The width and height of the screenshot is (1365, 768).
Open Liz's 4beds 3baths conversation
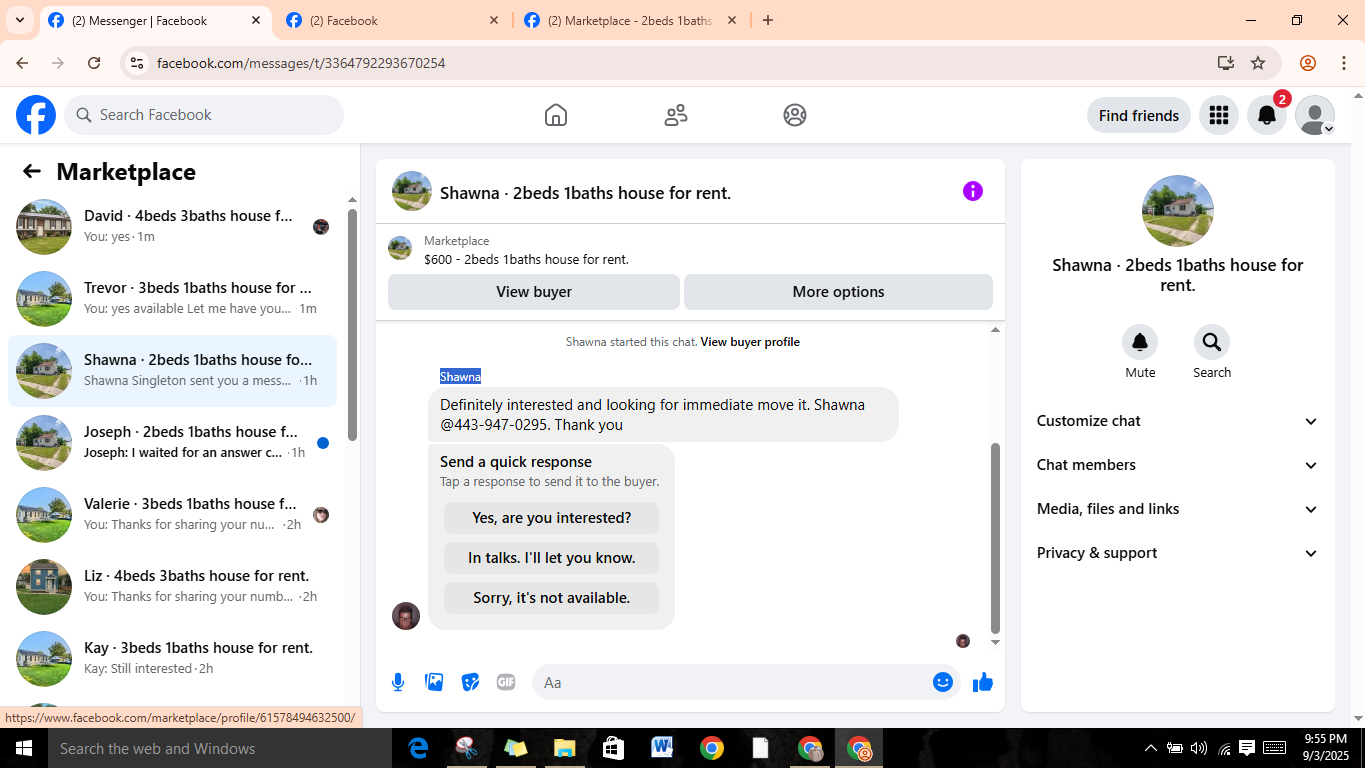(x=172, y=587)
